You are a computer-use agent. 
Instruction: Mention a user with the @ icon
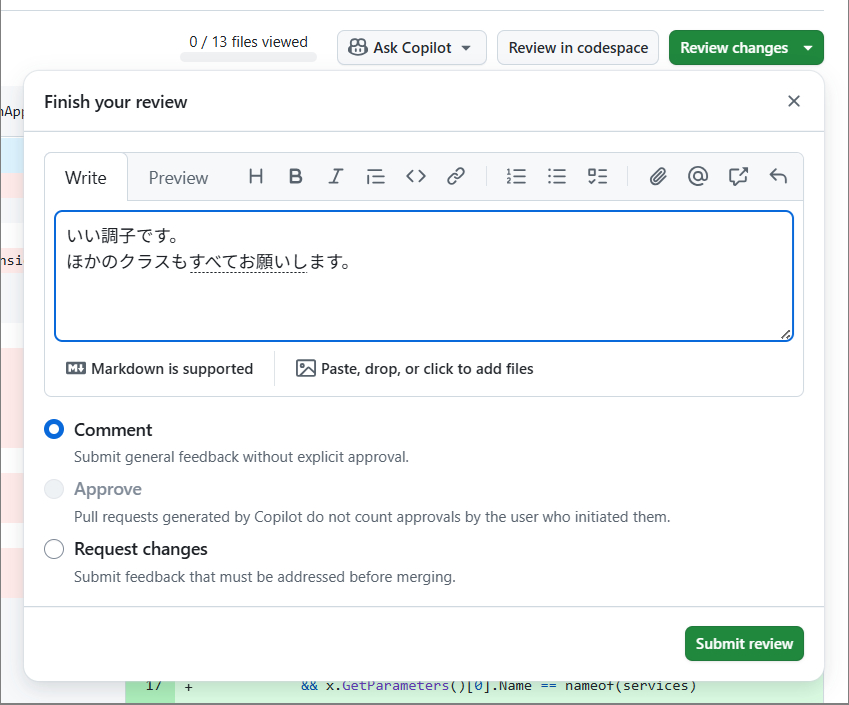coord(698,177)
